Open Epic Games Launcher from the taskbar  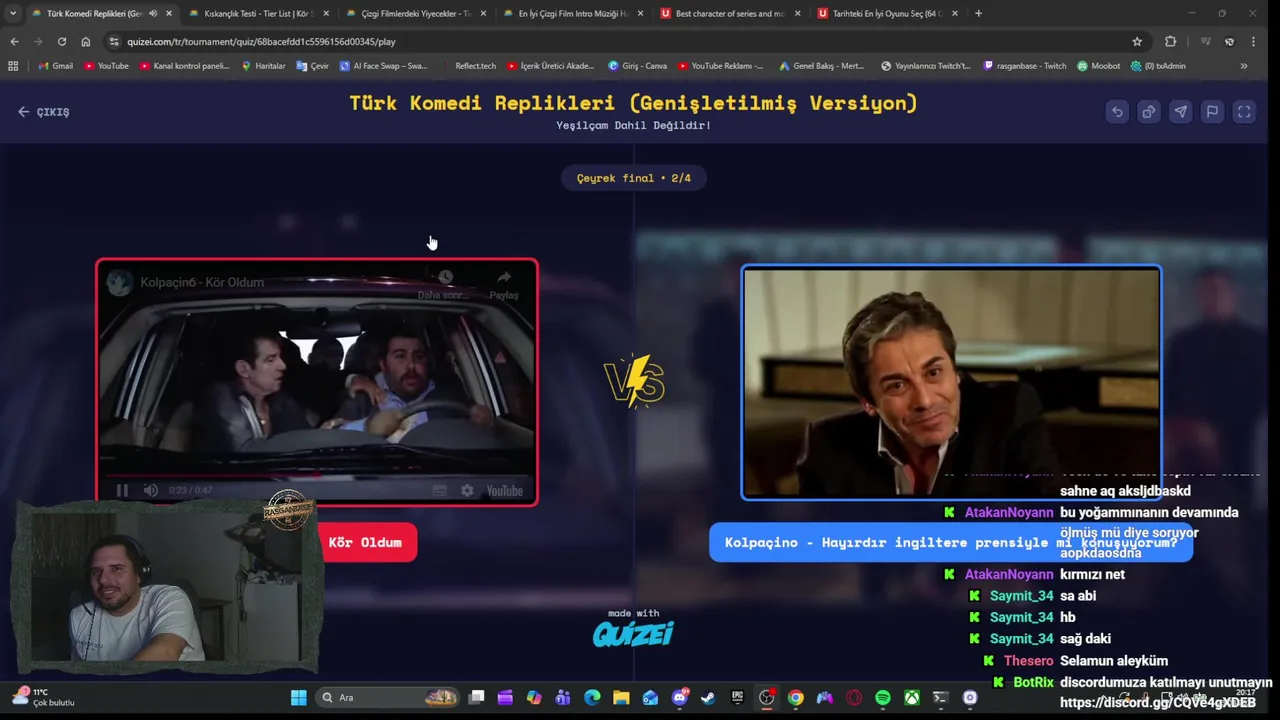[738, 697]
